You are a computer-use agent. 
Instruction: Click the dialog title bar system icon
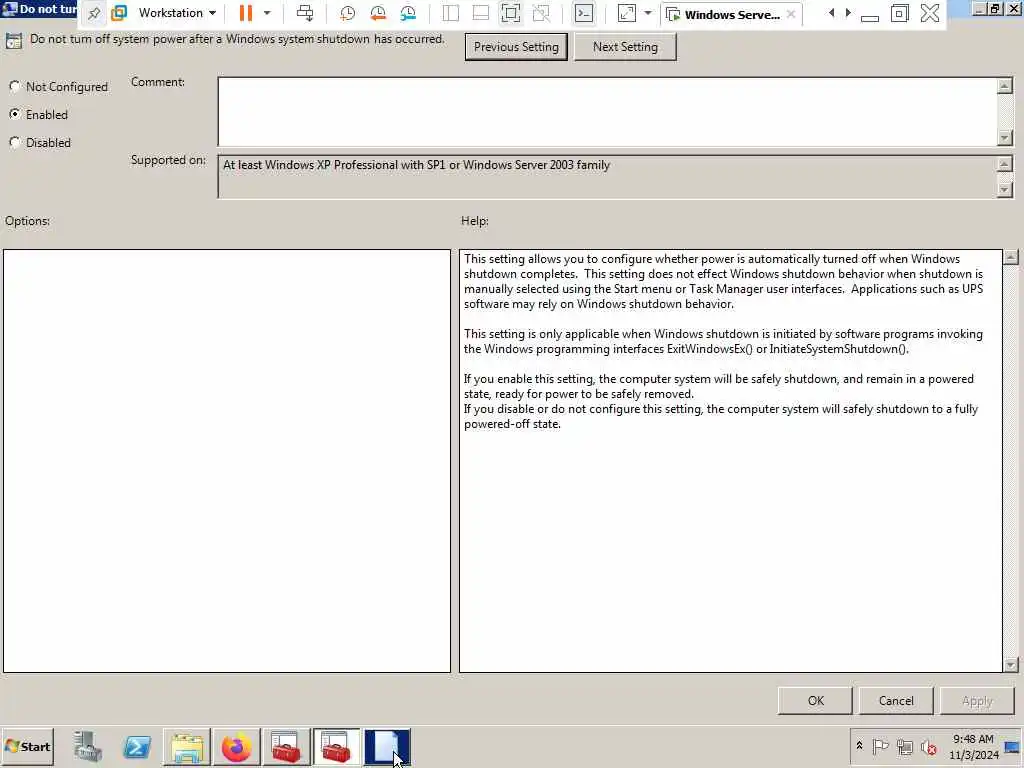coord(10,8)
